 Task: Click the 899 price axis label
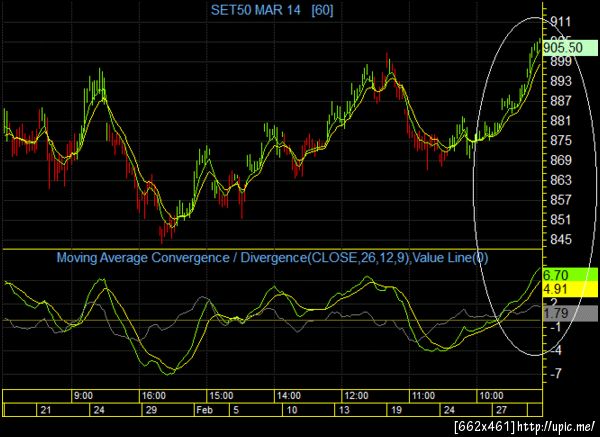click(561, 61)
